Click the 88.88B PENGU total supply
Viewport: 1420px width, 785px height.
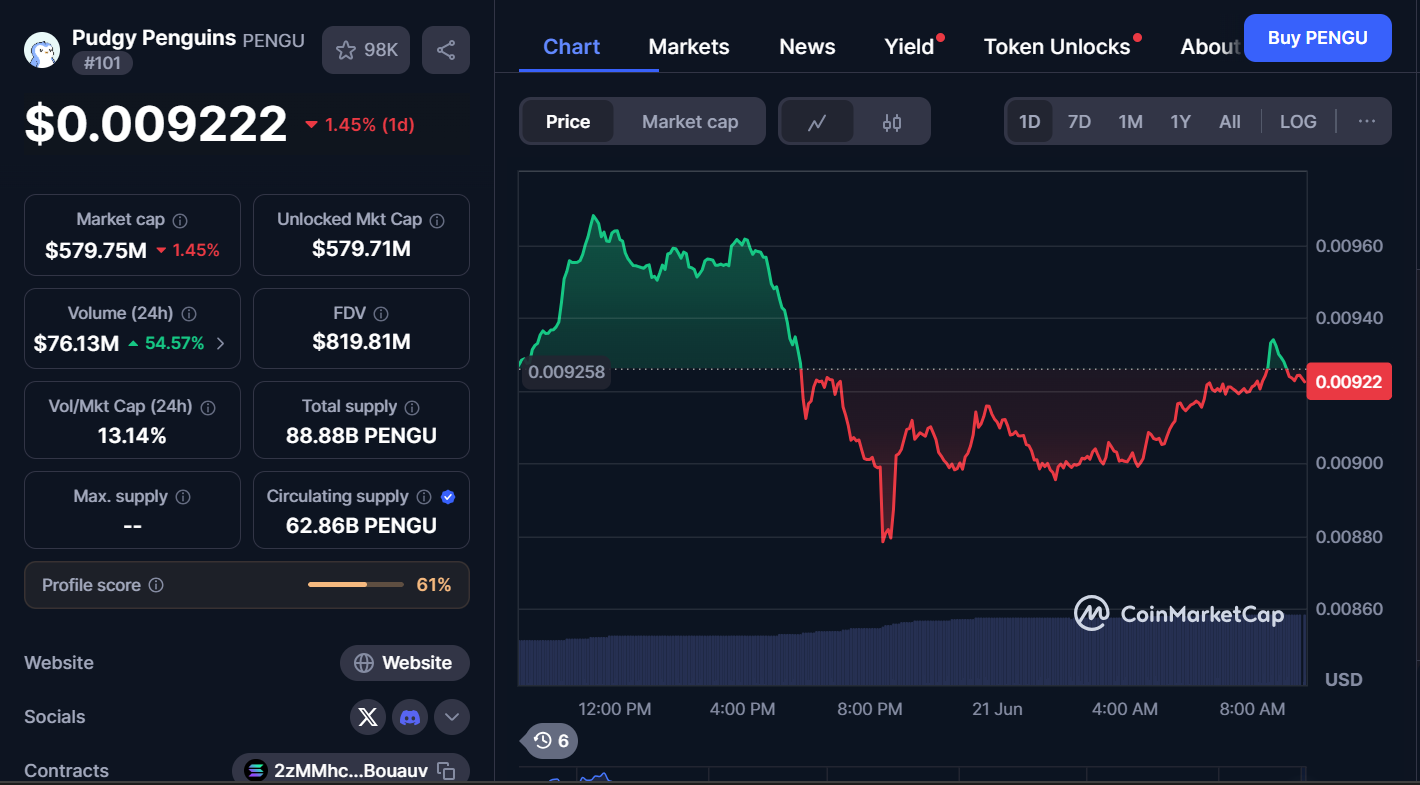pyautogui.click(x=361, y=436)
